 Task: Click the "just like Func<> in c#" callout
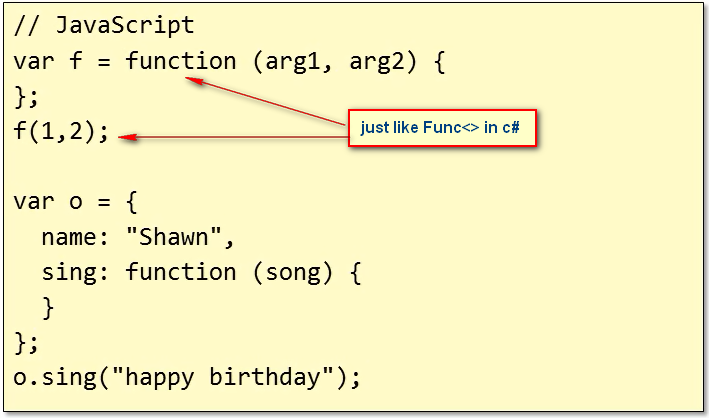point(443,129)
